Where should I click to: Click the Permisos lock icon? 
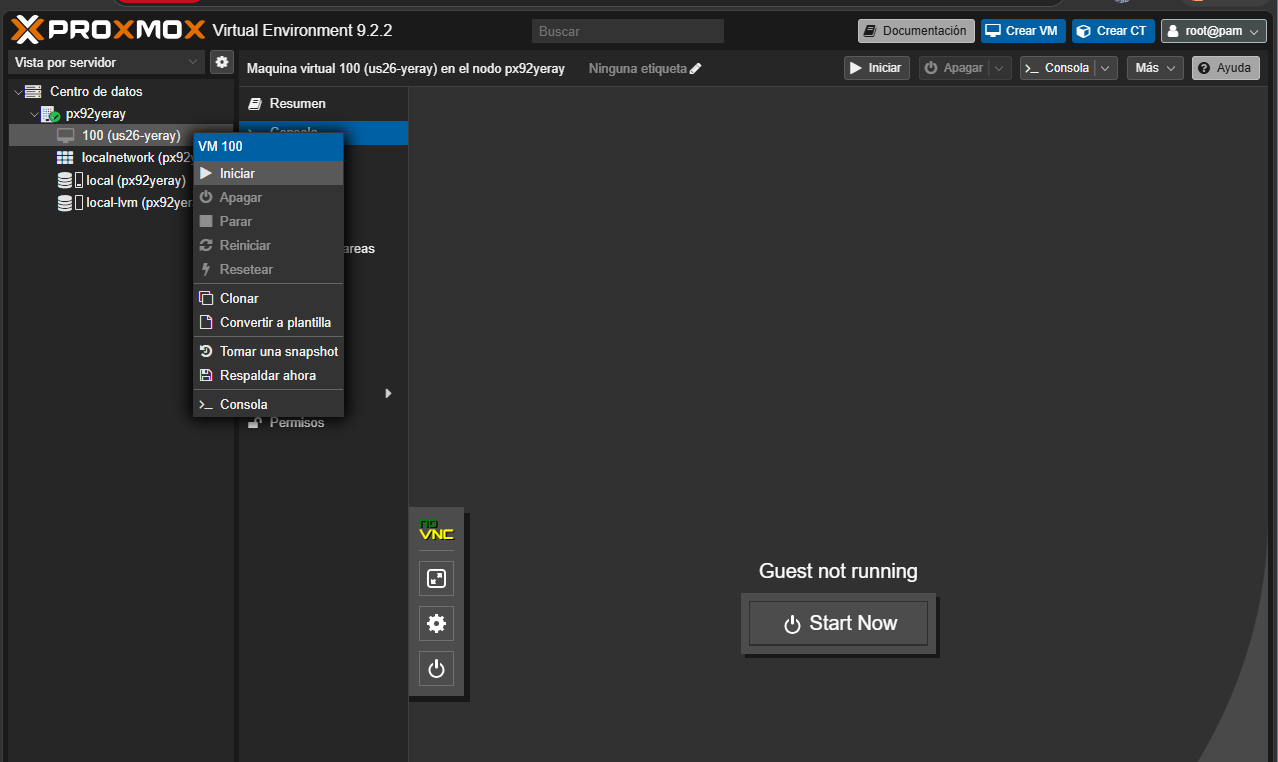click(x=255, y=423)
